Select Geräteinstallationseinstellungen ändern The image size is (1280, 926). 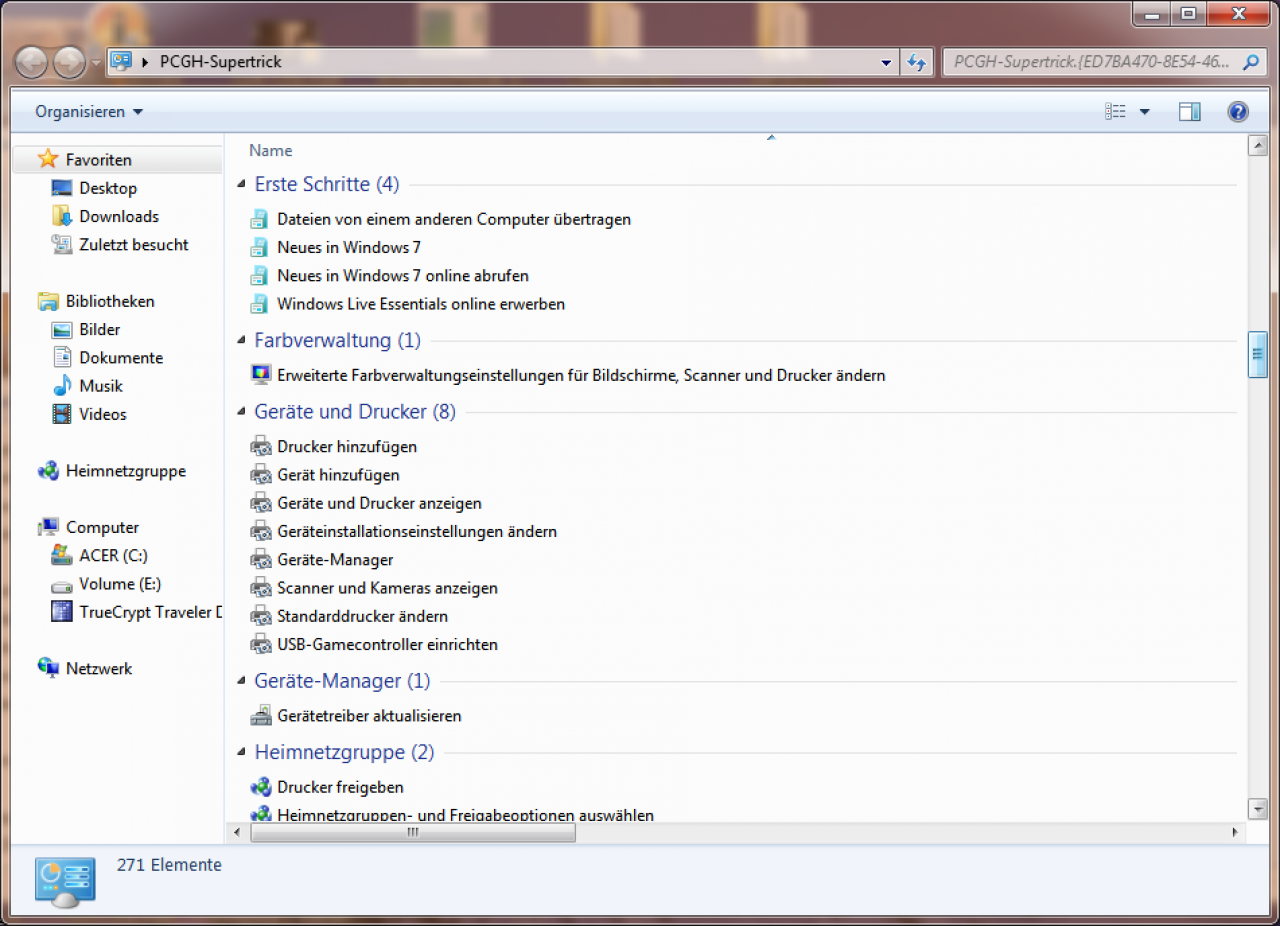pos(417,532)
